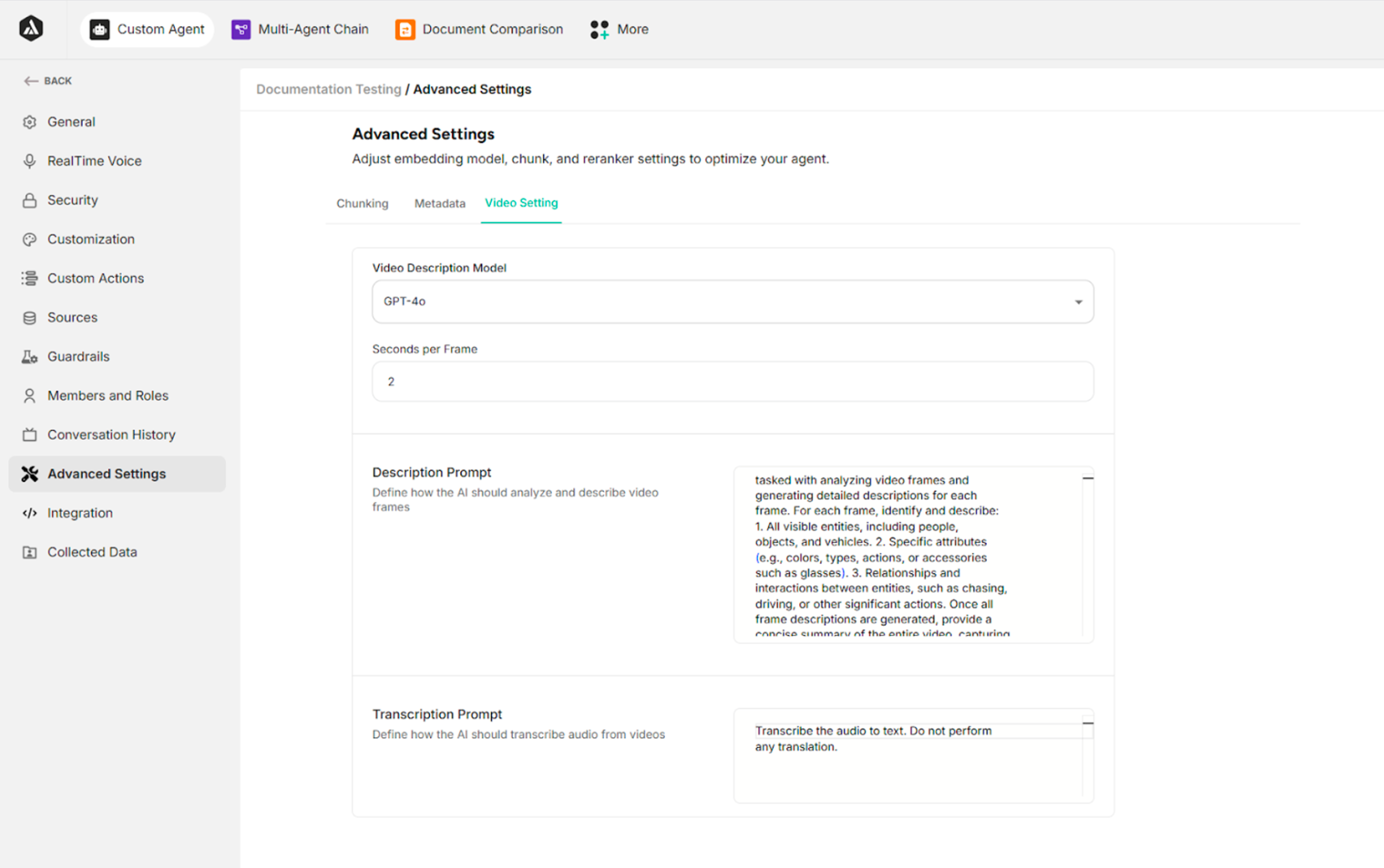1384x868 pixels.
Task: Click the Seconds per Frame input field
Action: pos(732,382)
